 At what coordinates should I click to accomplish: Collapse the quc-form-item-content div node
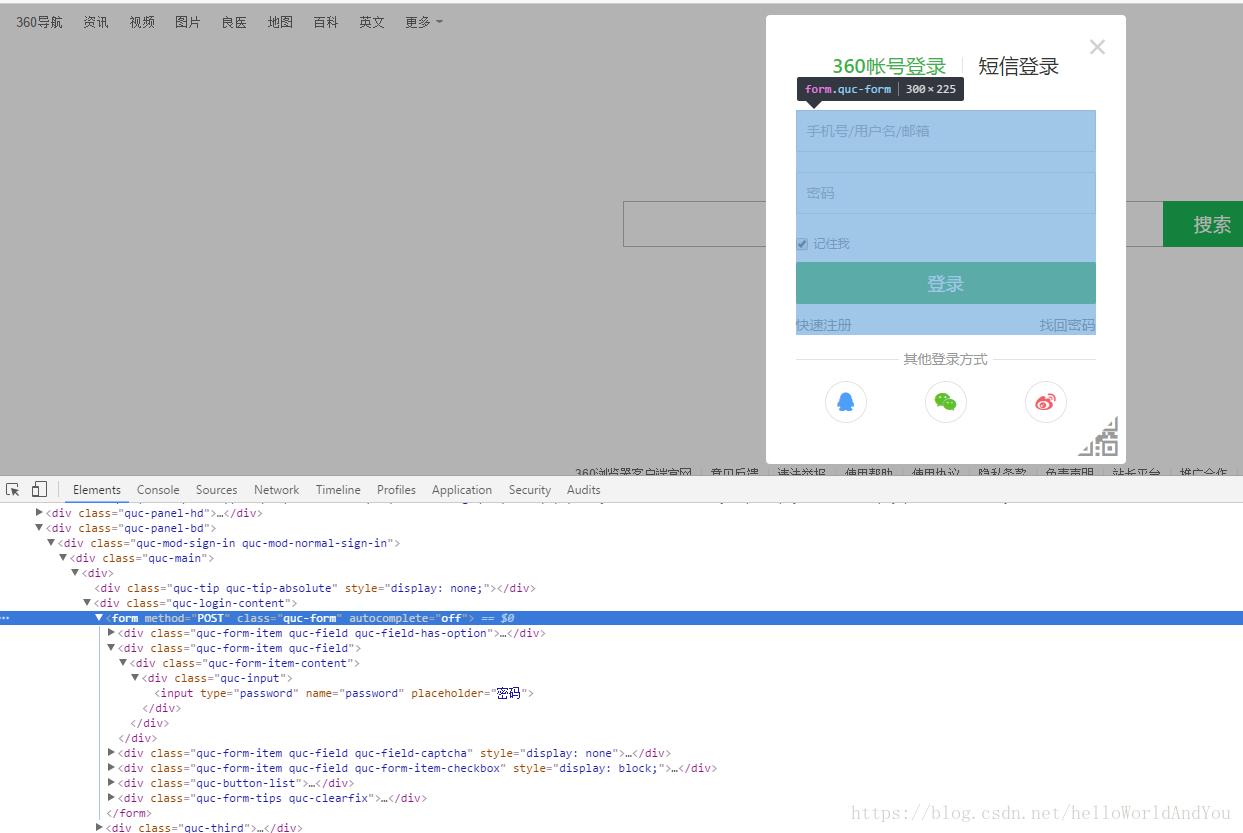pyautogui.click(x=123, y=663)
